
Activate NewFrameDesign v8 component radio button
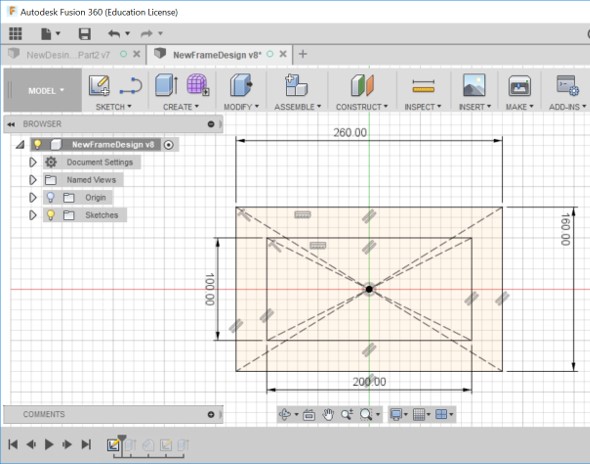pyautogui.click(x=169, y=145)
